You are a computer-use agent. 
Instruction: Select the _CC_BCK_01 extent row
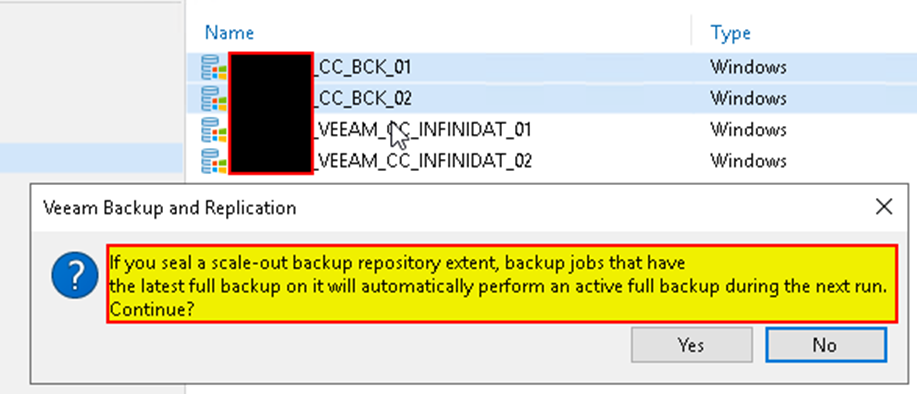click(551, 68)
